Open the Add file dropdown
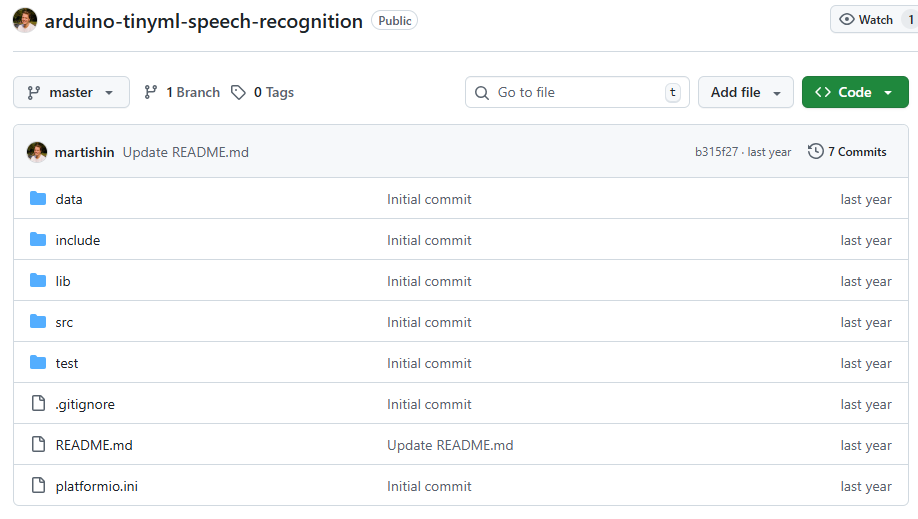The height and width of the screenshot is (519, 918). (745, 92)
